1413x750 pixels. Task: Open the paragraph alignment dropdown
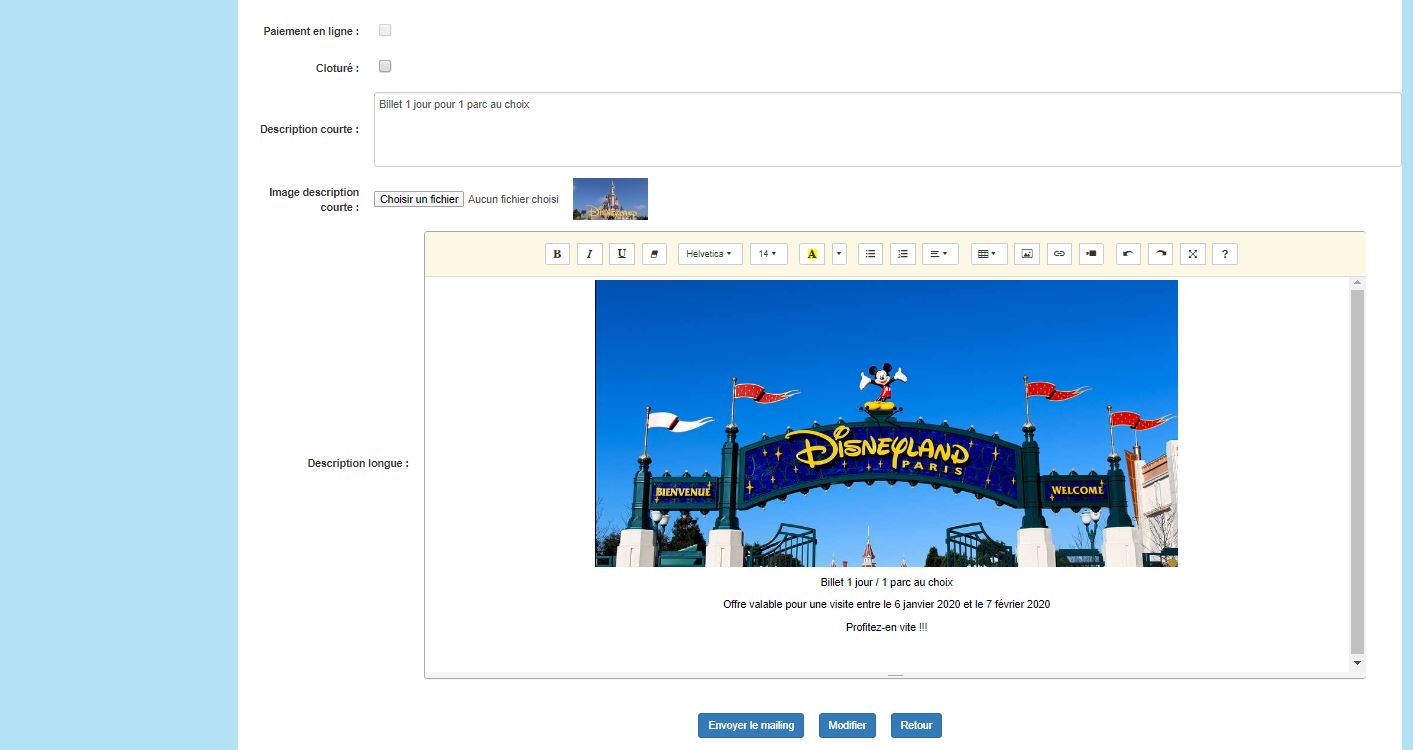tap(939, 254)
